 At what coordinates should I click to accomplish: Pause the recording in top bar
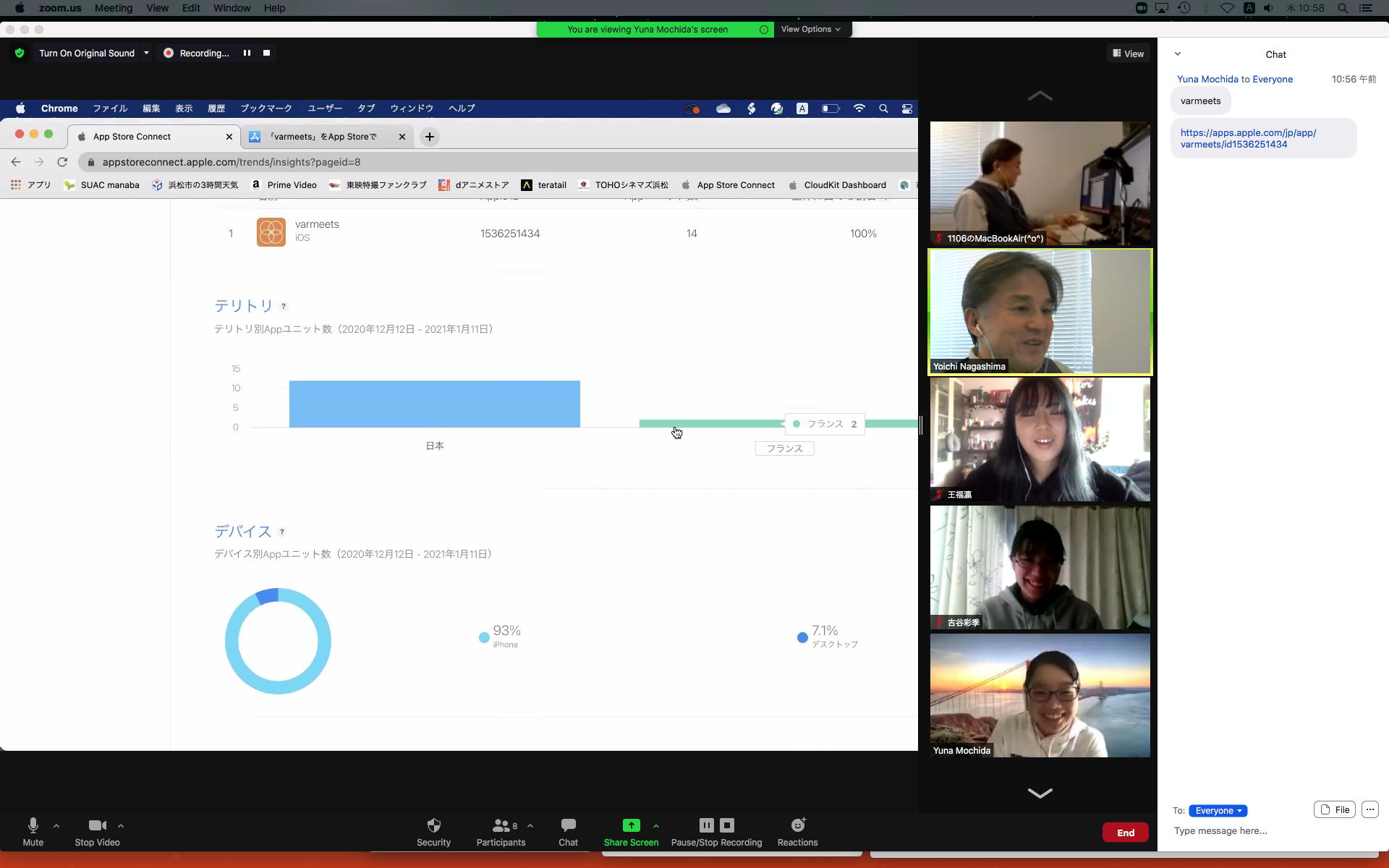click(x=247, y=53)
